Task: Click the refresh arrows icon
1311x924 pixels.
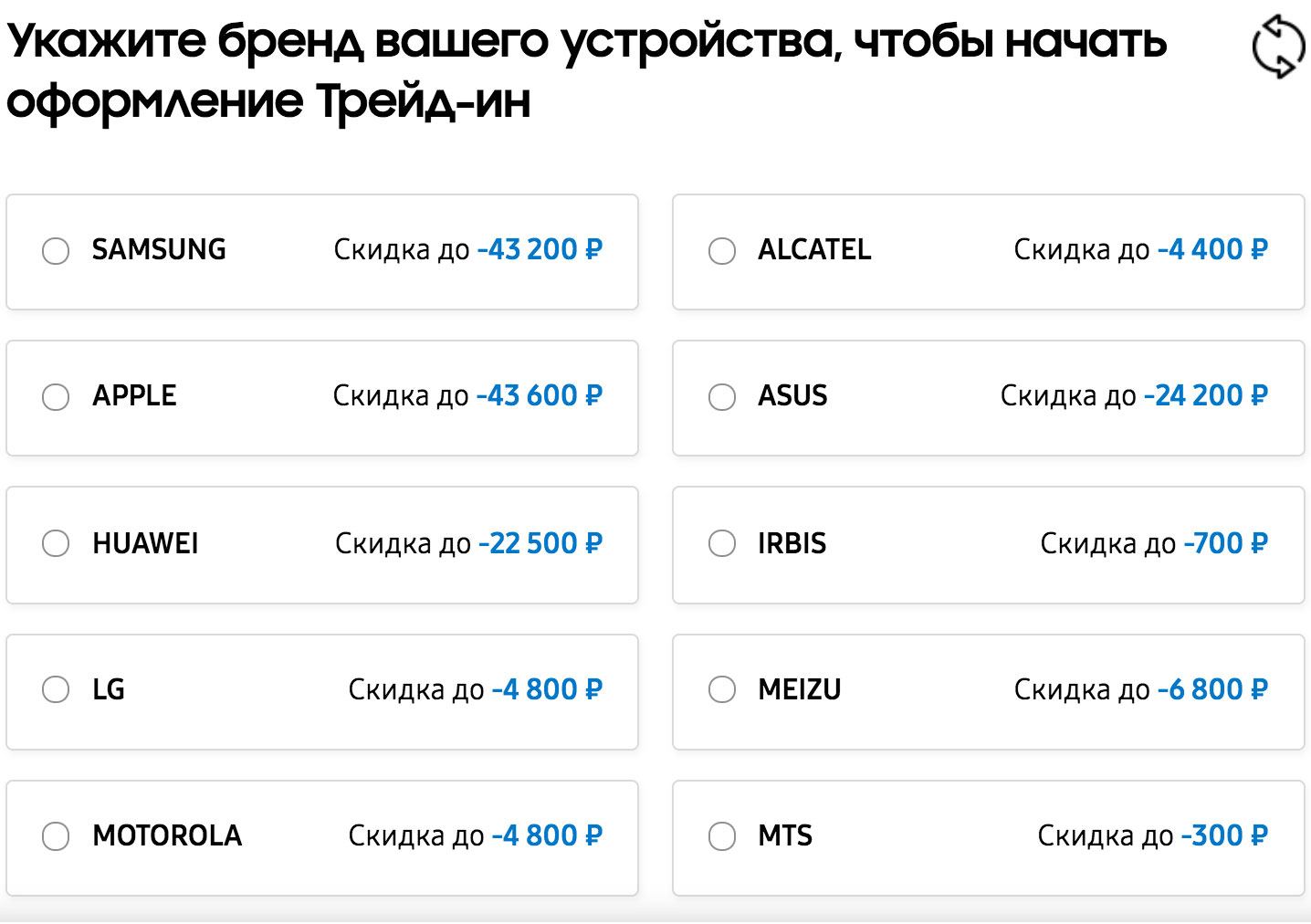Action: pos(1278,46)
